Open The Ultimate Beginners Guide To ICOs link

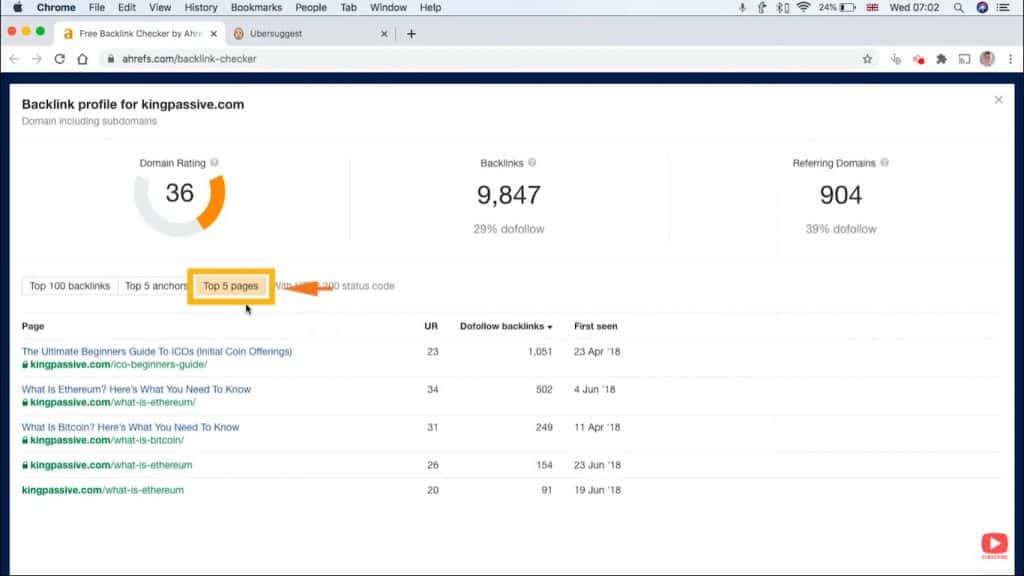(x=157, y=351)
